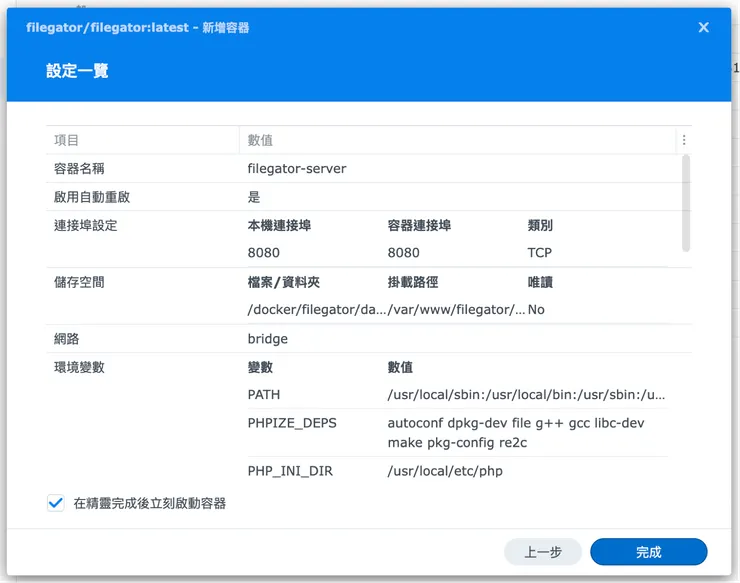
Task: Click the 環境變數 row label
Action: [79, 367]
